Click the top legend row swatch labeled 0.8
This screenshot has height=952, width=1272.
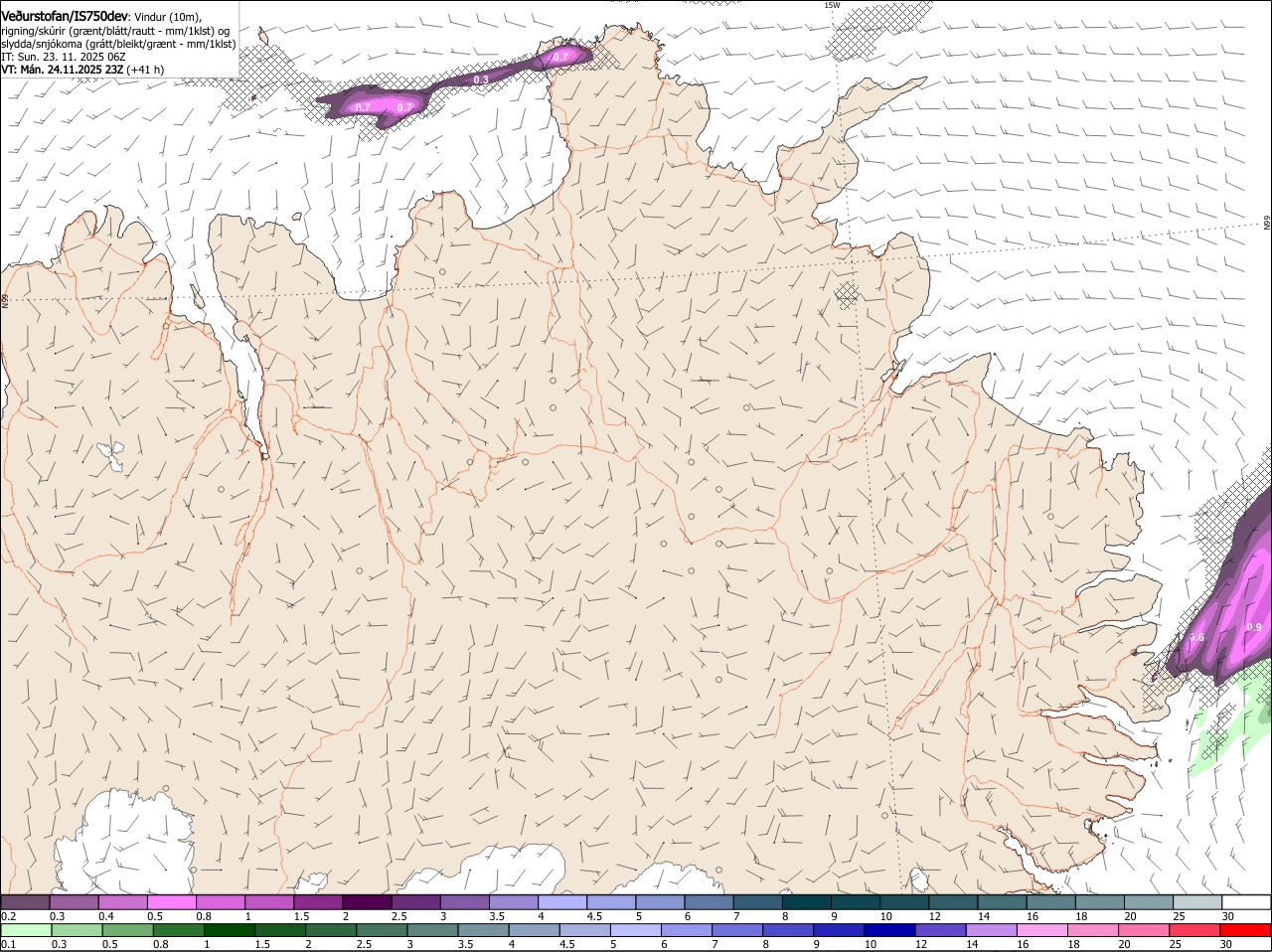pyautogui.click(x=220, y=902)
